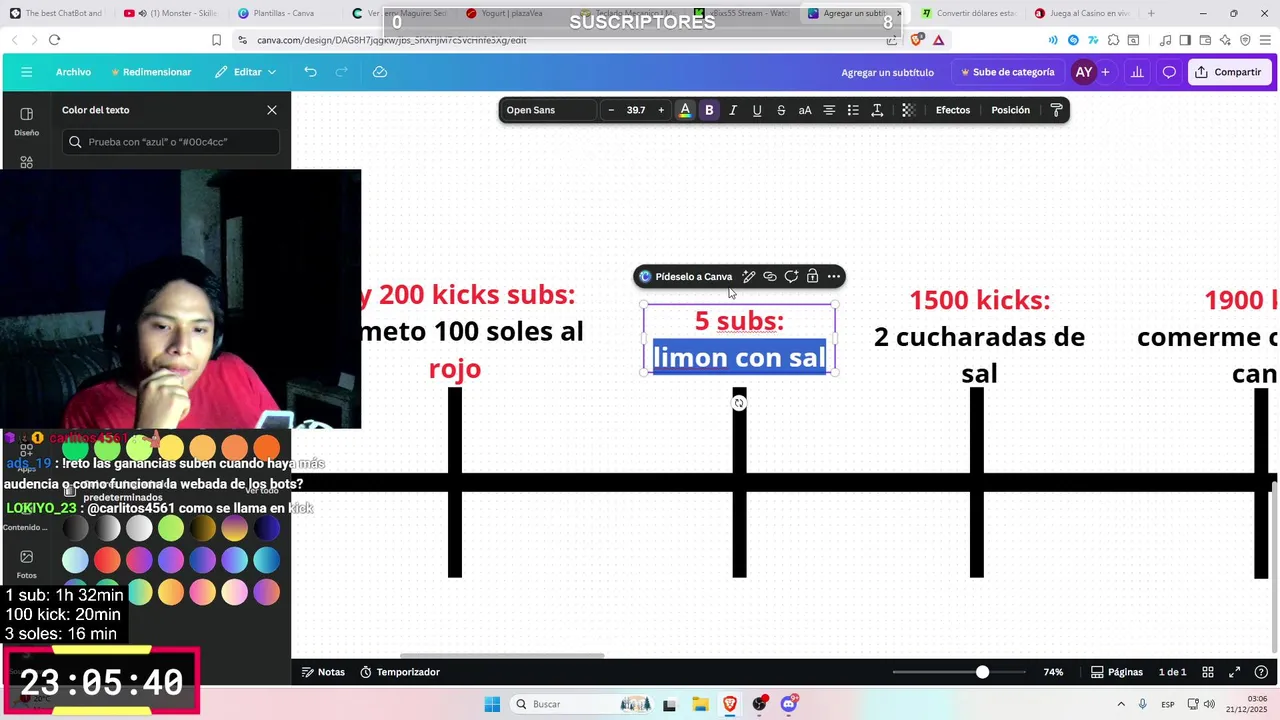Open the 74% zoom level menu
1280x720 pixels.
click(1053, 672)
